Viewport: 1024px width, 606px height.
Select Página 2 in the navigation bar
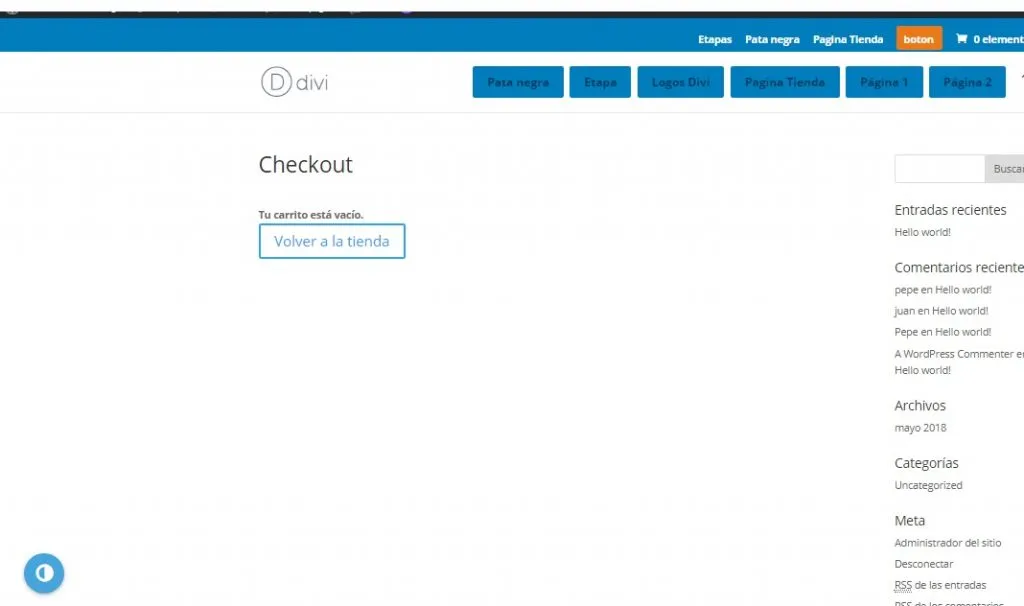coord(966,82)
